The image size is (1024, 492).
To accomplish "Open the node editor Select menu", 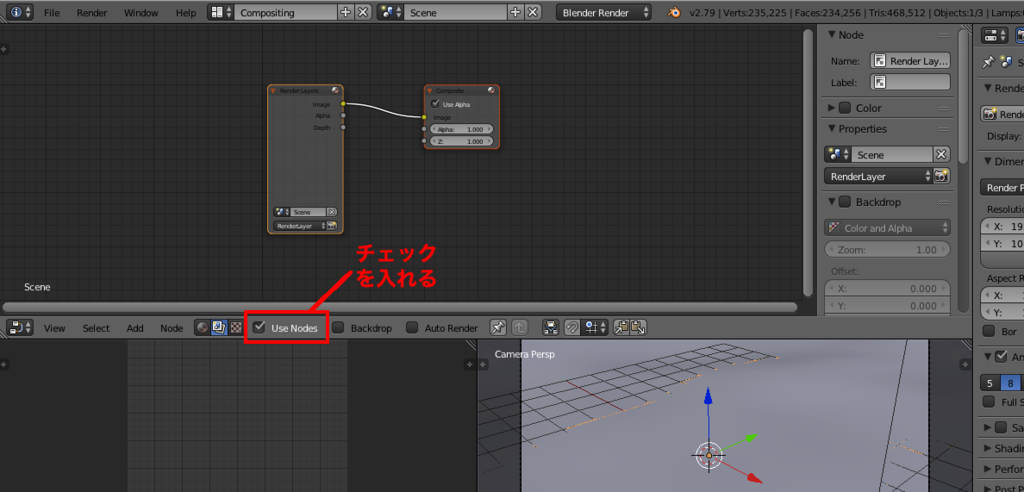I will 96,328.
